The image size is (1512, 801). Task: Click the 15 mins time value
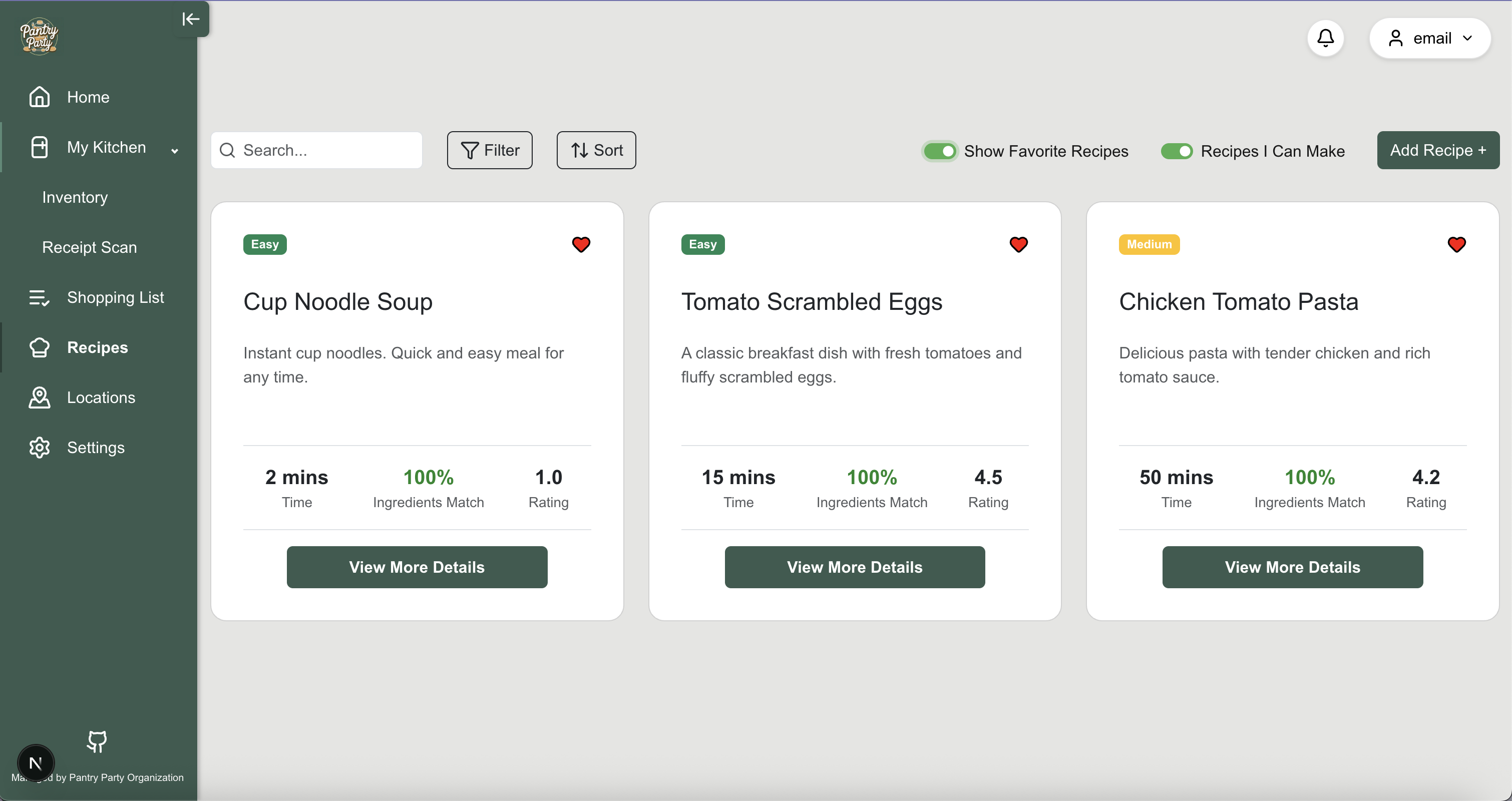(x=738, y=477)
